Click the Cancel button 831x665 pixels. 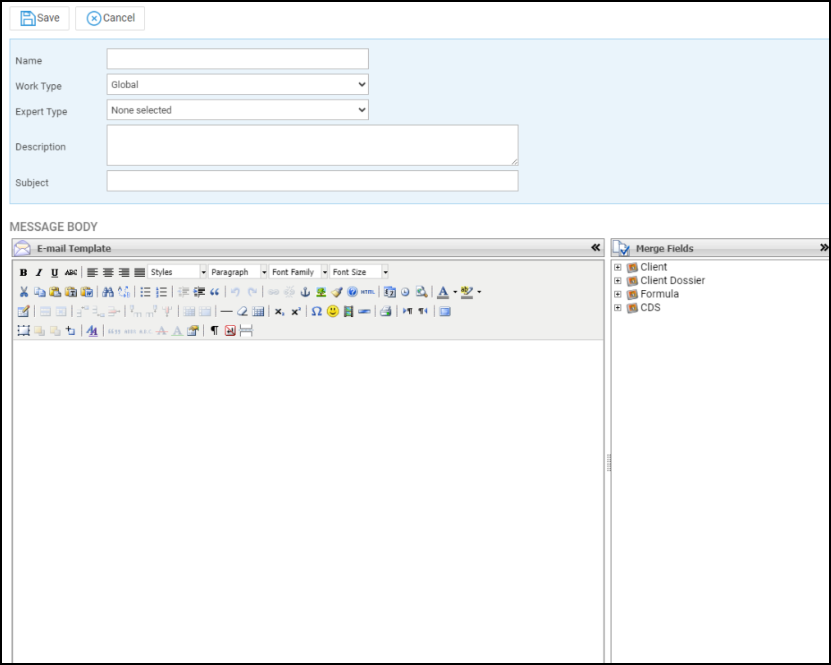tap(110, 18)
